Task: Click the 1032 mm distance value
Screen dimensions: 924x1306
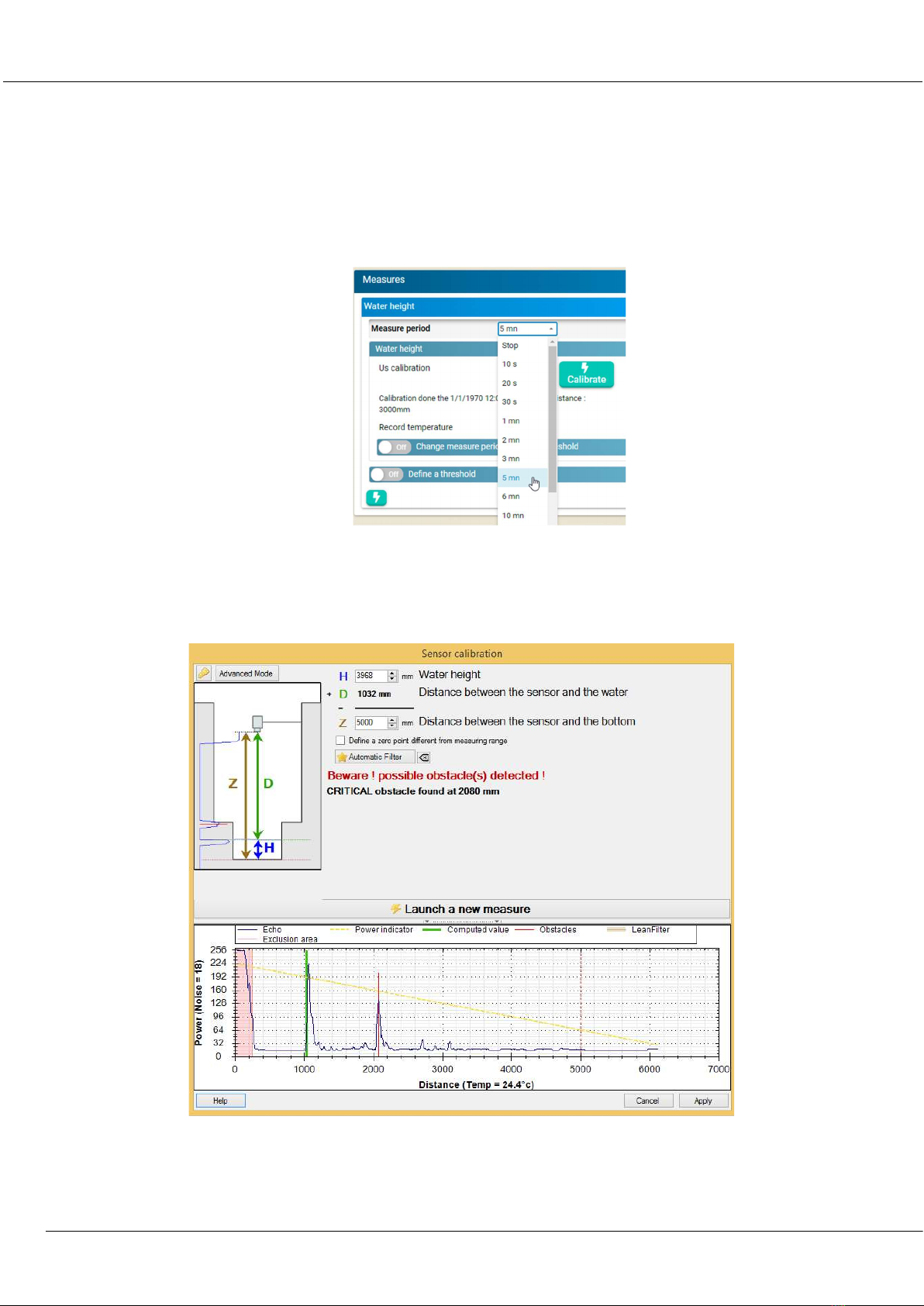Action: coord(374,694)
